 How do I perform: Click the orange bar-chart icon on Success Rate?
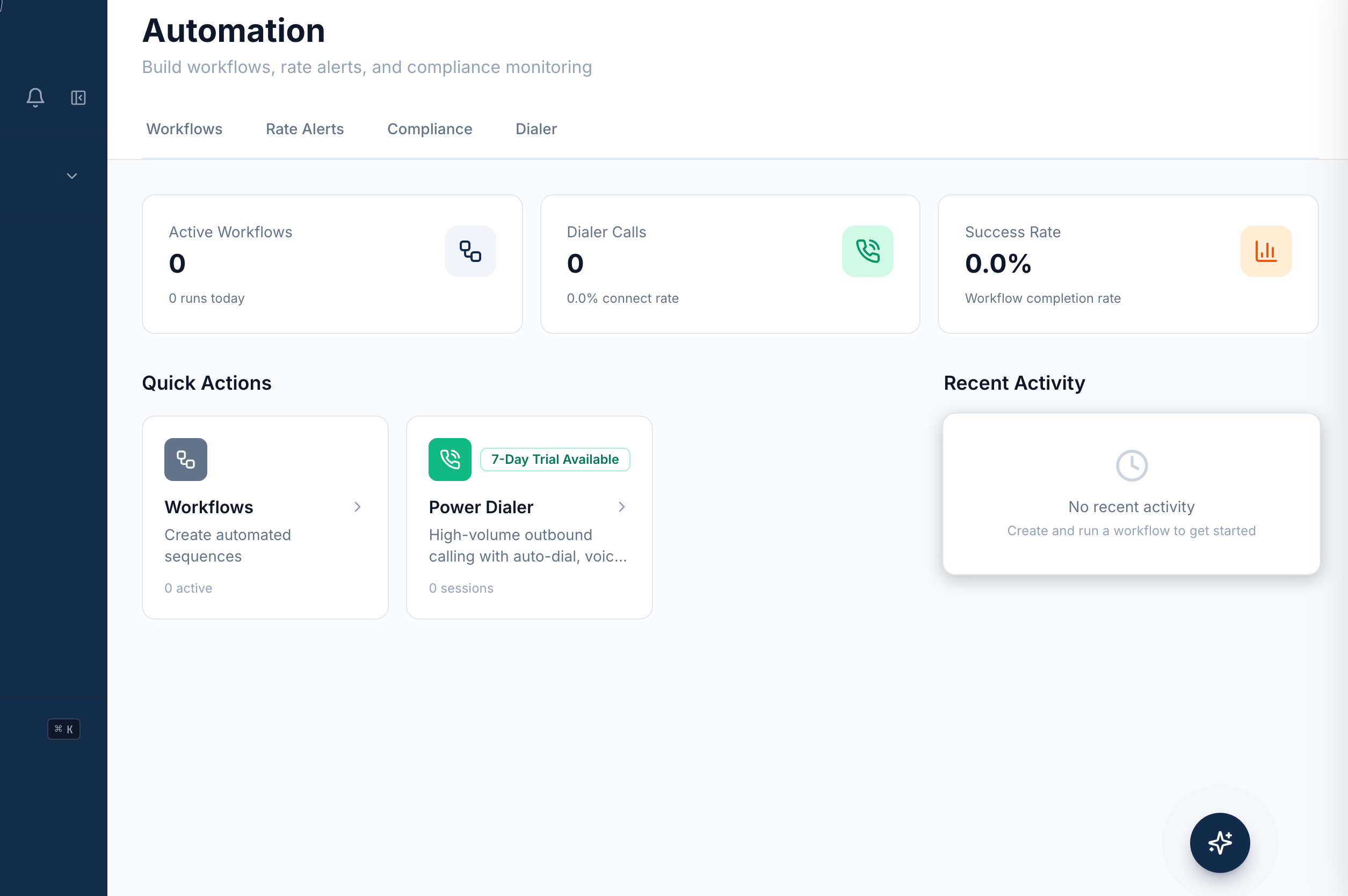(1266, 251)
